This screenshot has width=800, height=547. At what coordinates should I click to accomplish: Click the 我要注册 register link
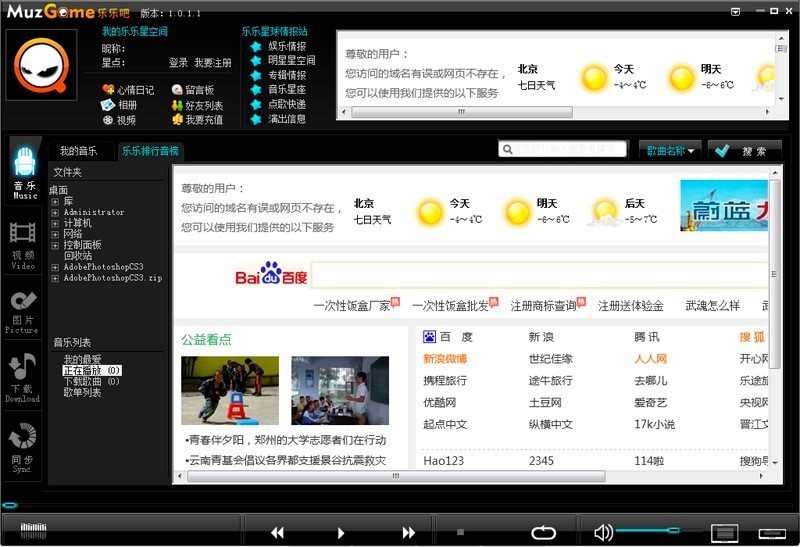(x=212, y=62)
